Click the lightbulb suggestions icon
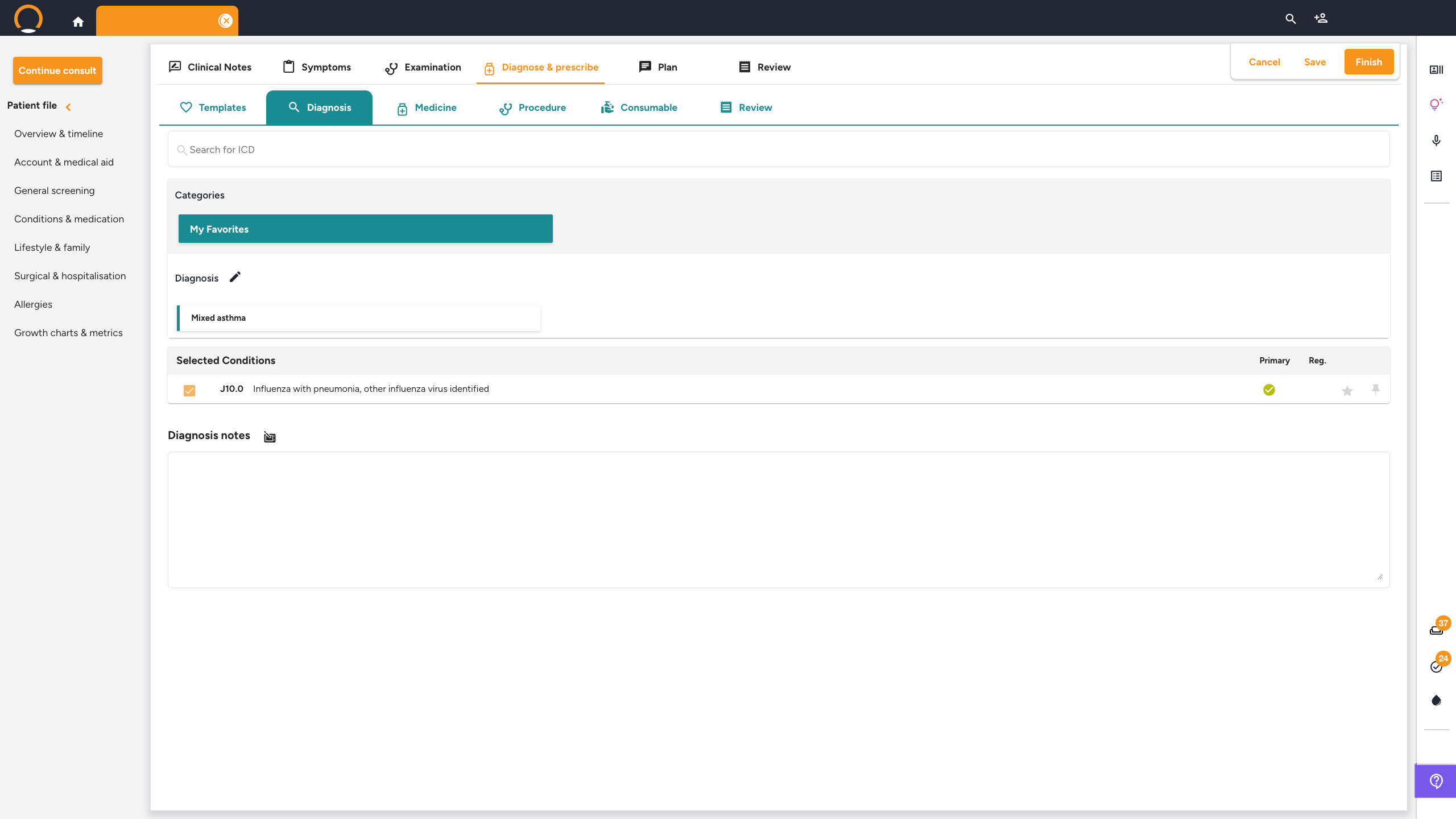This screenshot has height=819, width=1456. pos(1436,104)
